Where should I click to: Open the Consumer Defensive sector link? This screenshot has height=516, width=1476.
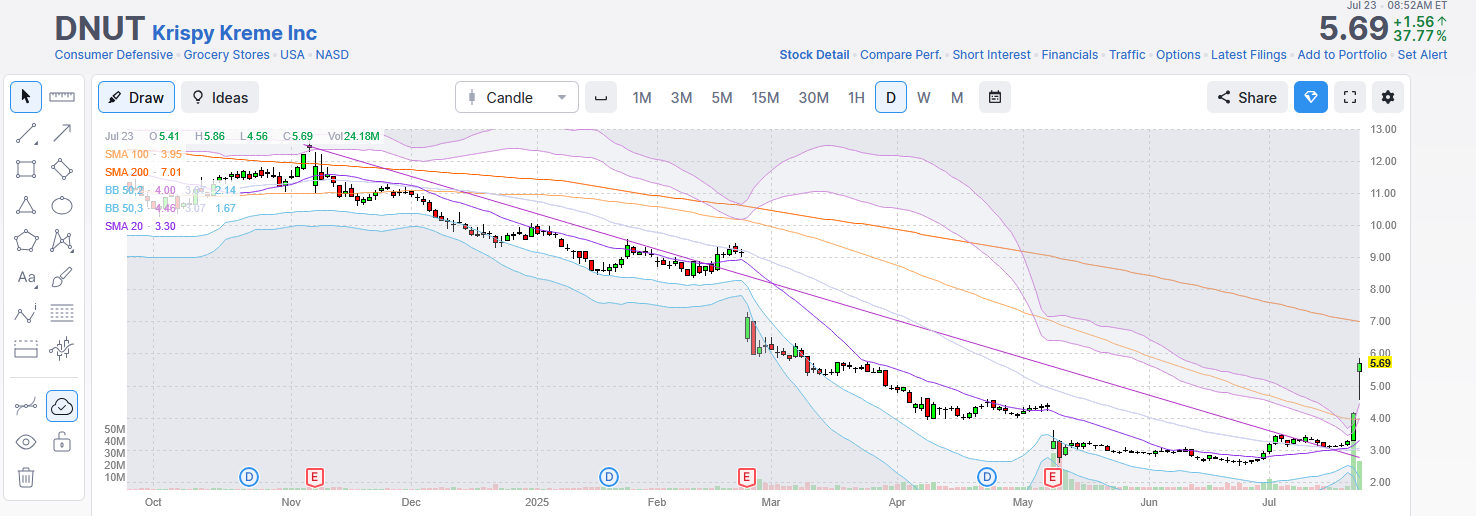pos(114,55)
